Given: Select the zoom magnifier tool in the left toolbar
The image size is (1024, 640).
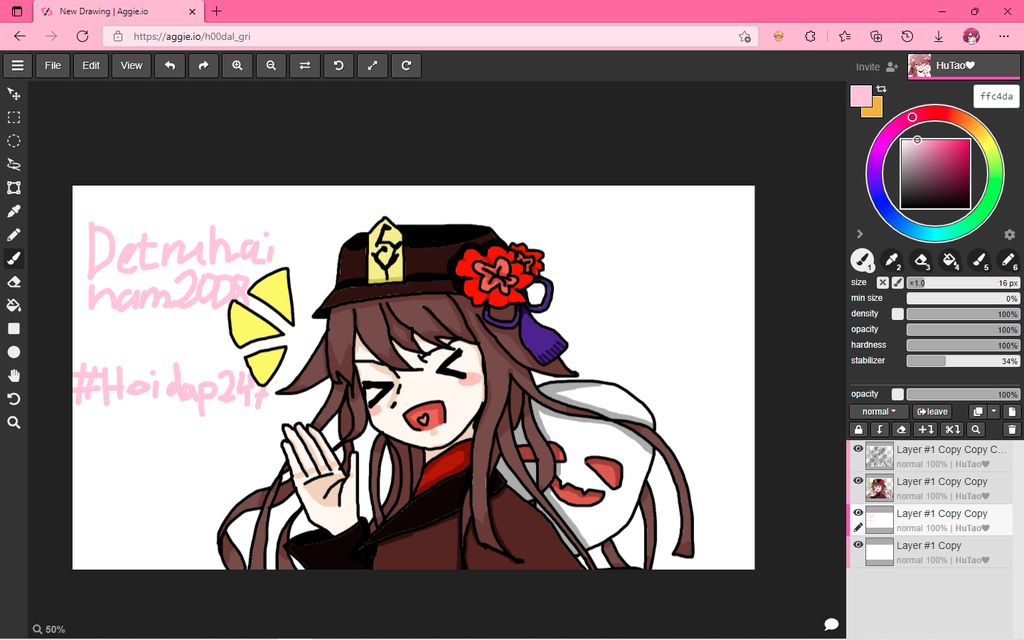Looking at the screenshot, I should point(14,423).
